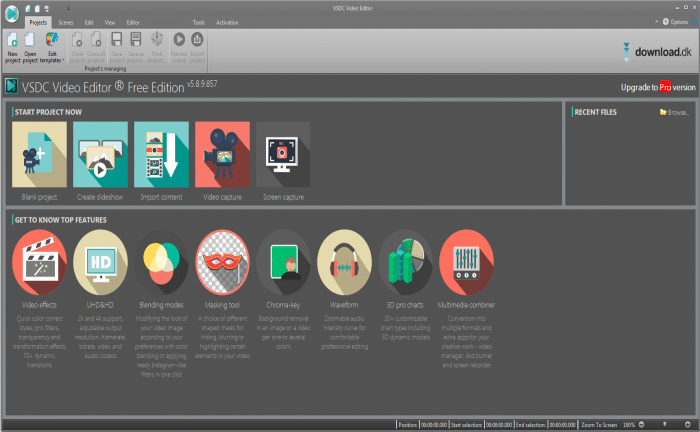
Task: Click the Video effects clapperboard icon
Action: (39, 262)
